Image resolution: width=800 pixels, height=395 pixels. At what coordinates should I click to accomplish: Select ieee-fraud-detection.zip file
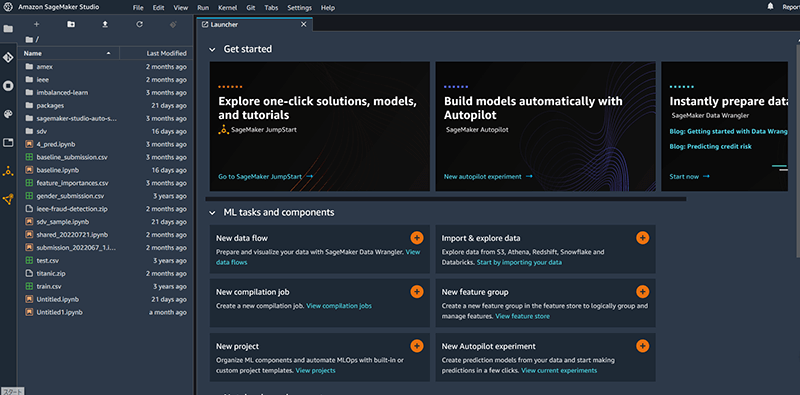click(106, 209)
